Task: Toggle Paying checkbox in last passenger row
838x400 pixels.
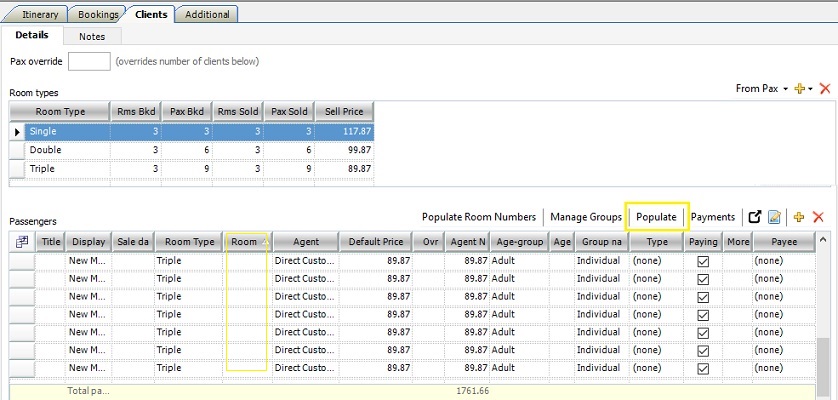Action: pyautogui.click(x=702, y=368)
